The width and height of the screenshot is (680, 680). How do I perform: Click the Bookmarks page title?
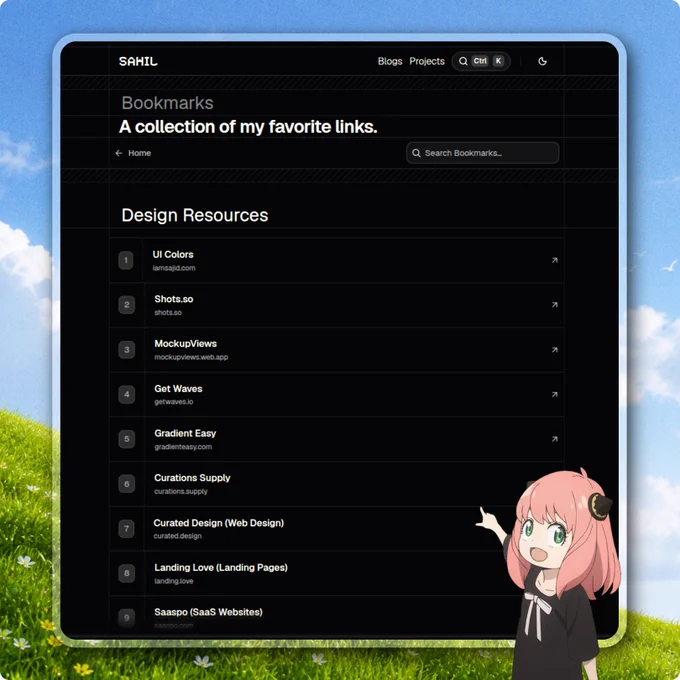pyautogui.click(x=167, y=103)
